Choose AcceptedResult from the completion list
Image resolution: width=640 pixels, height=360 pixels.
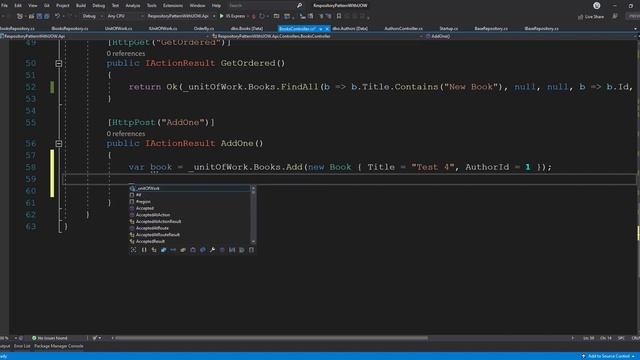tap(190, 241)
